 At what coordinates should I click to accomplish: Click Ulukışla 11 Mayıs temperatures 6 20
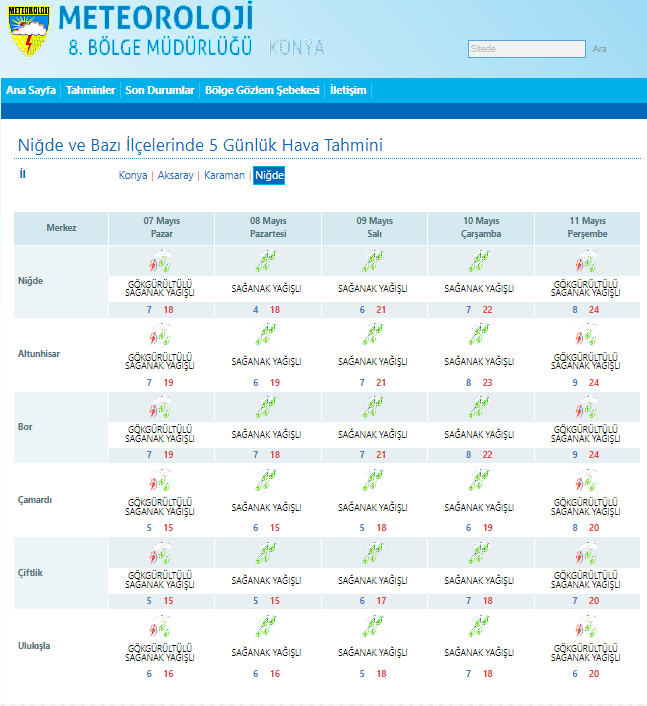click(586, 674)
